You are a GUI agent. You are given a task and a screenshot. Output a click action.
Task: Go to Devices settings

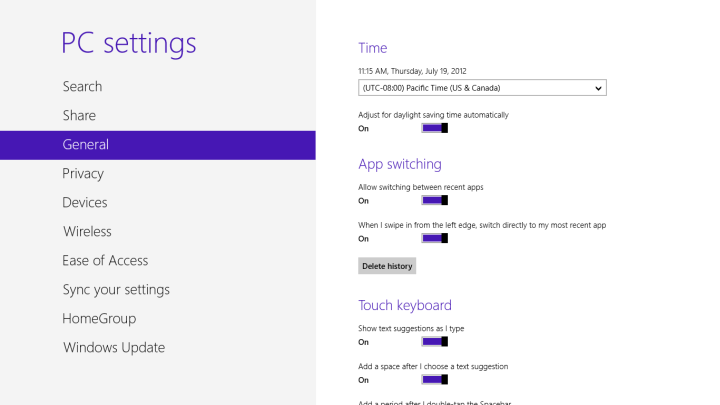85,203
